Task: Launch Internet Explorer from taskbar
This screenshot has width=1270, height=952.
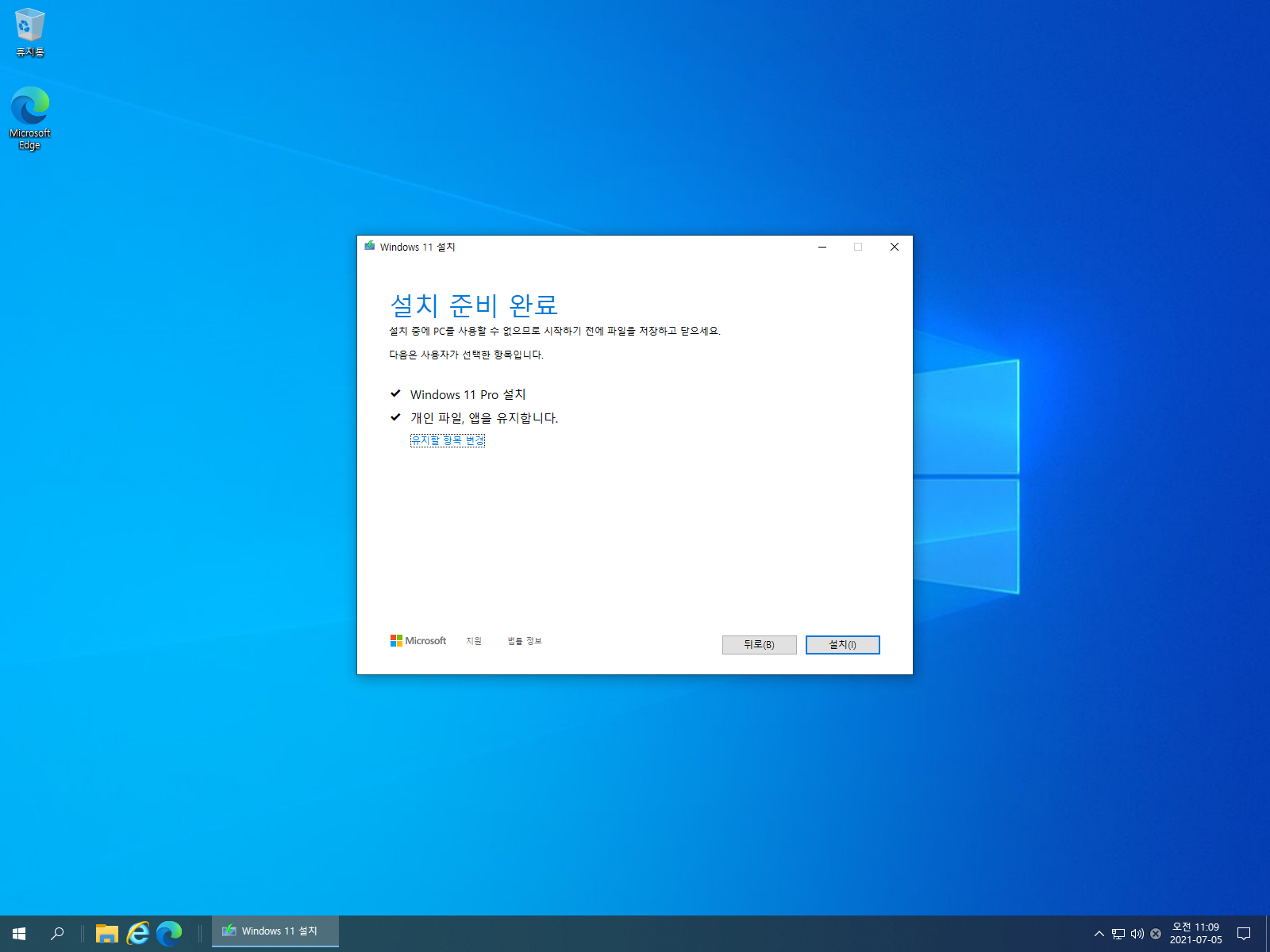Action: point(138,934)
